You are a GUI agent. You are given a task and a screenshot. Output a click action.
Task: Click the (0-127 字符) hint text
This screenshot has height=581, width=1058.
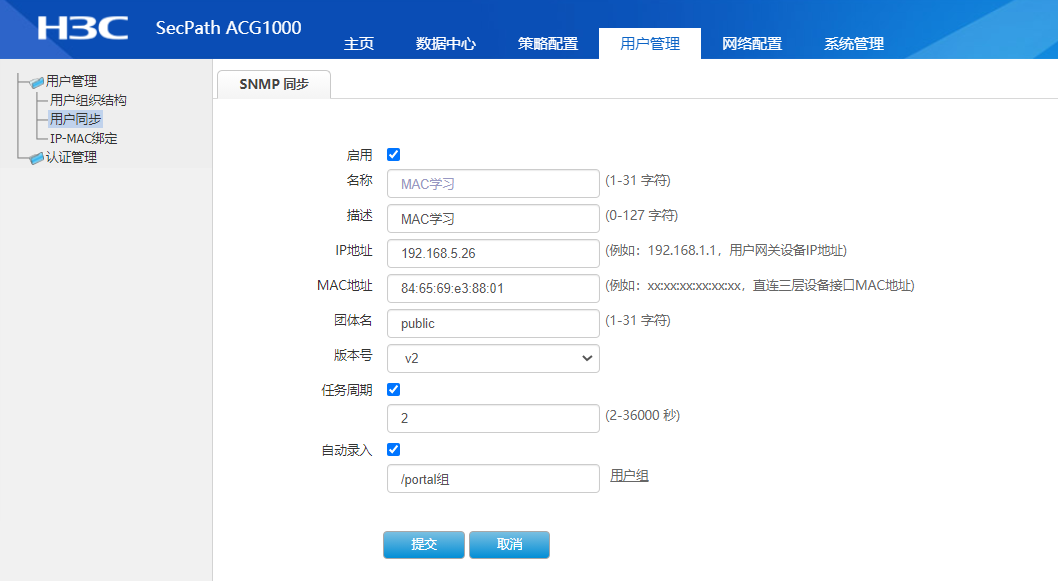(x=642, y=215)
